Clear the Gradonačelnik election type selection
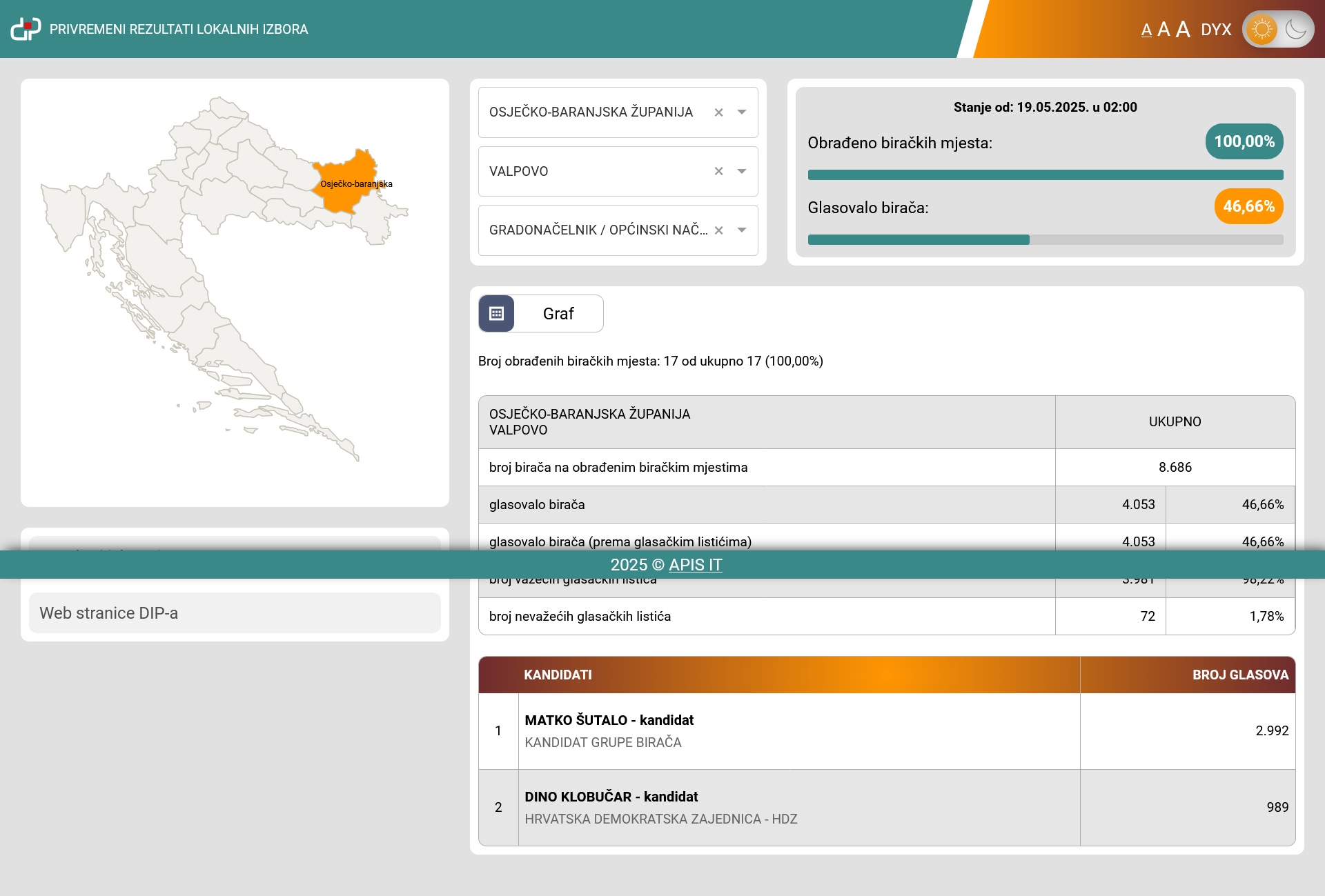Image resolution: width=1325 pixels, height=896 pixels. click(718, 230)
